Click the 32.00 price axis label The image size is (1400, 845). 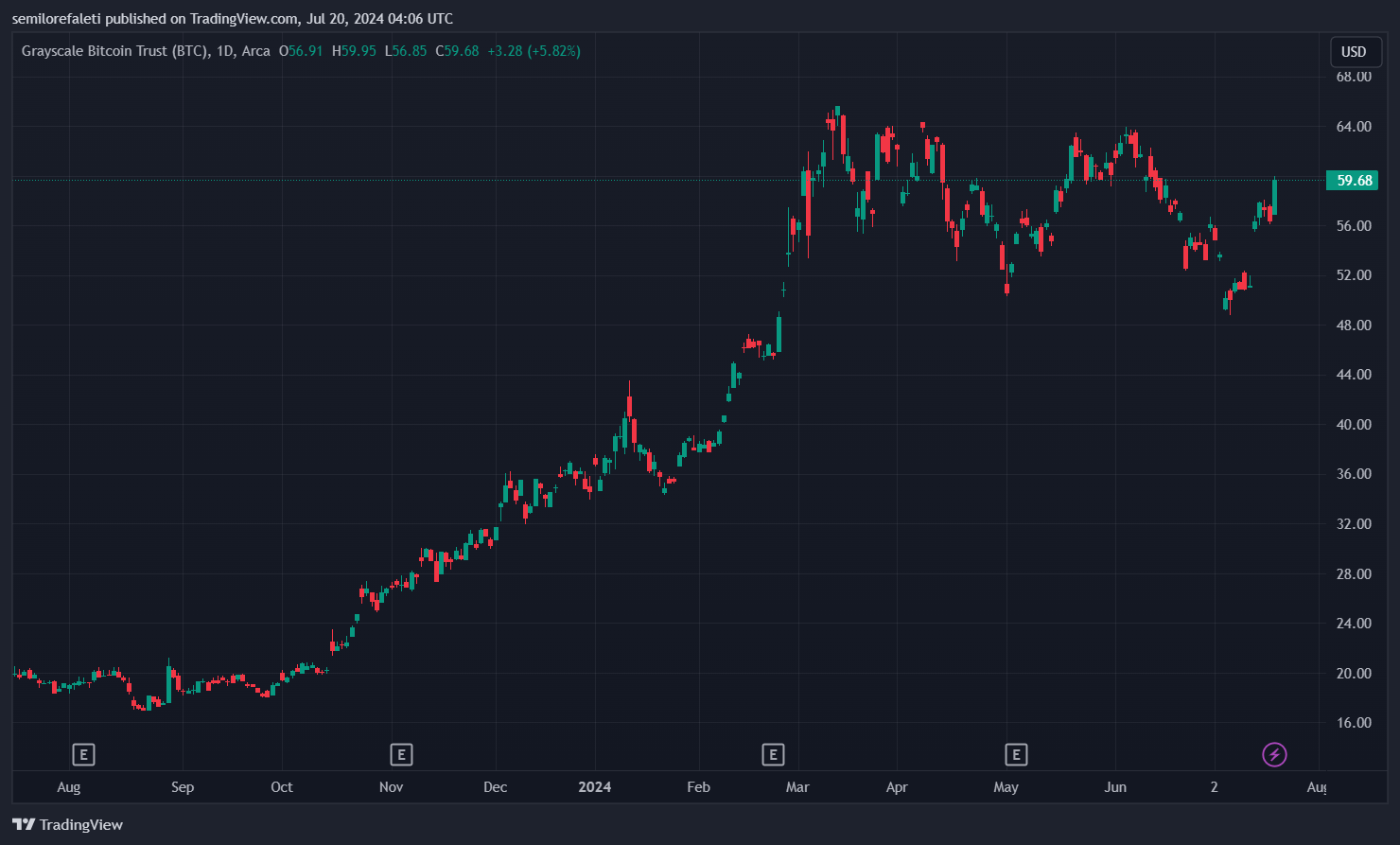[x=1354, y=524]
